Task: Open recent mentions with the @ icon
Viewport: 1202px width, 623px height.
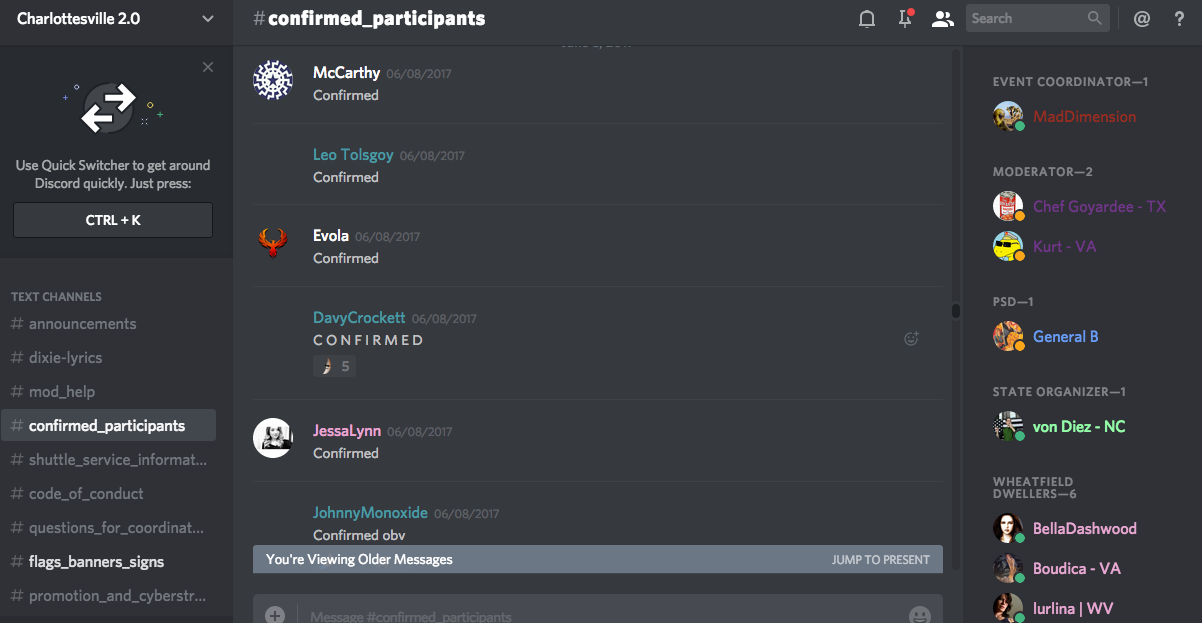Action: pos(1142,18)
